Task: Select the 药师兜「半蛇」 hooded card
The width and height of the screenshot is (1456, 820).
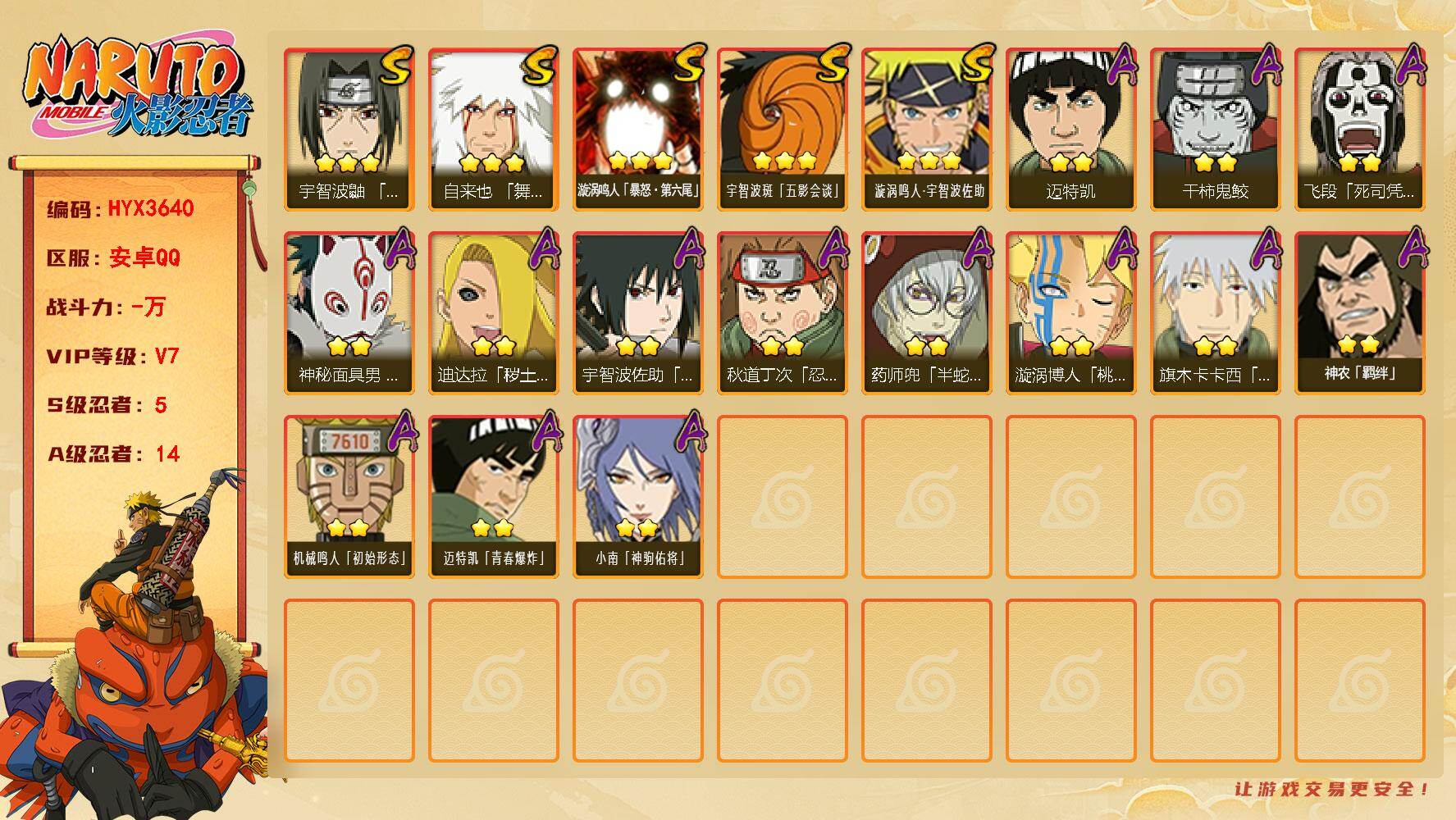Action: pyautogui.click(x=927, y=313)
